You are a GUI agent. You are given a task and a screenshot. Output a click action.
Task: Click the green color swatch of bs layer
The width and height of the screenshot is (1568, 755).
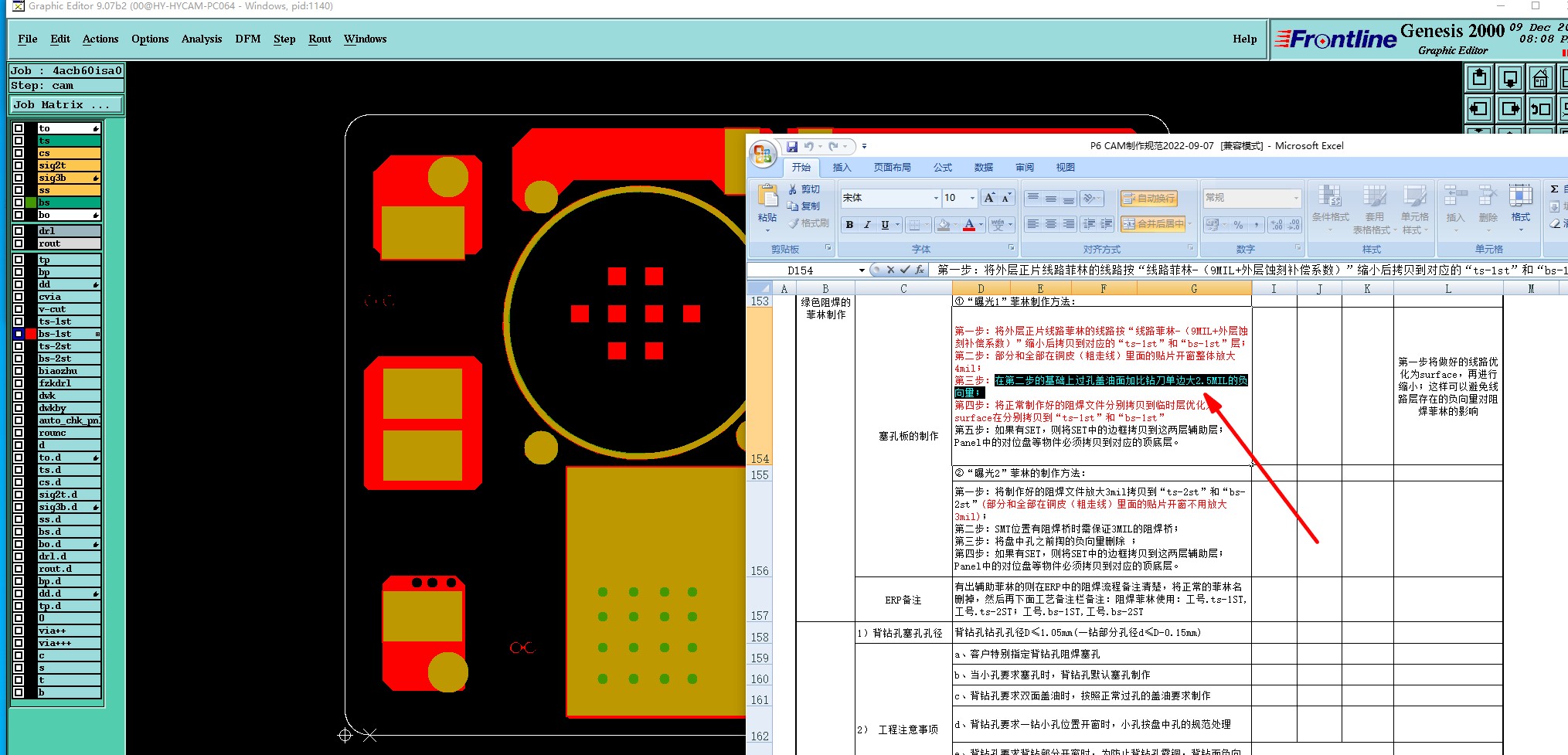coord(31,202)
